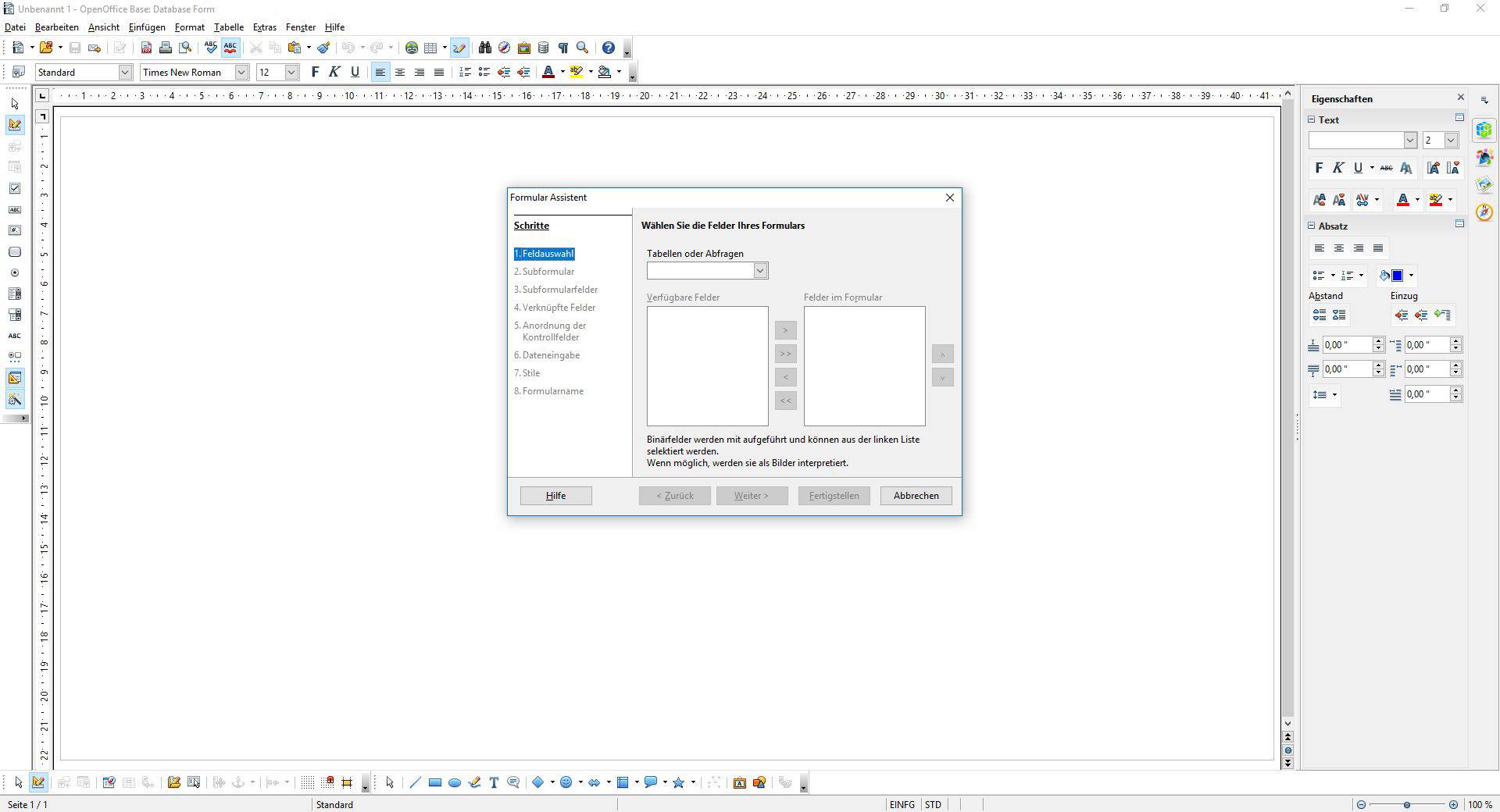Click 100 % zoom value in status bar
This screenshot has height=812, width=1500.
pyautogui.click(x=1480, y=804)
